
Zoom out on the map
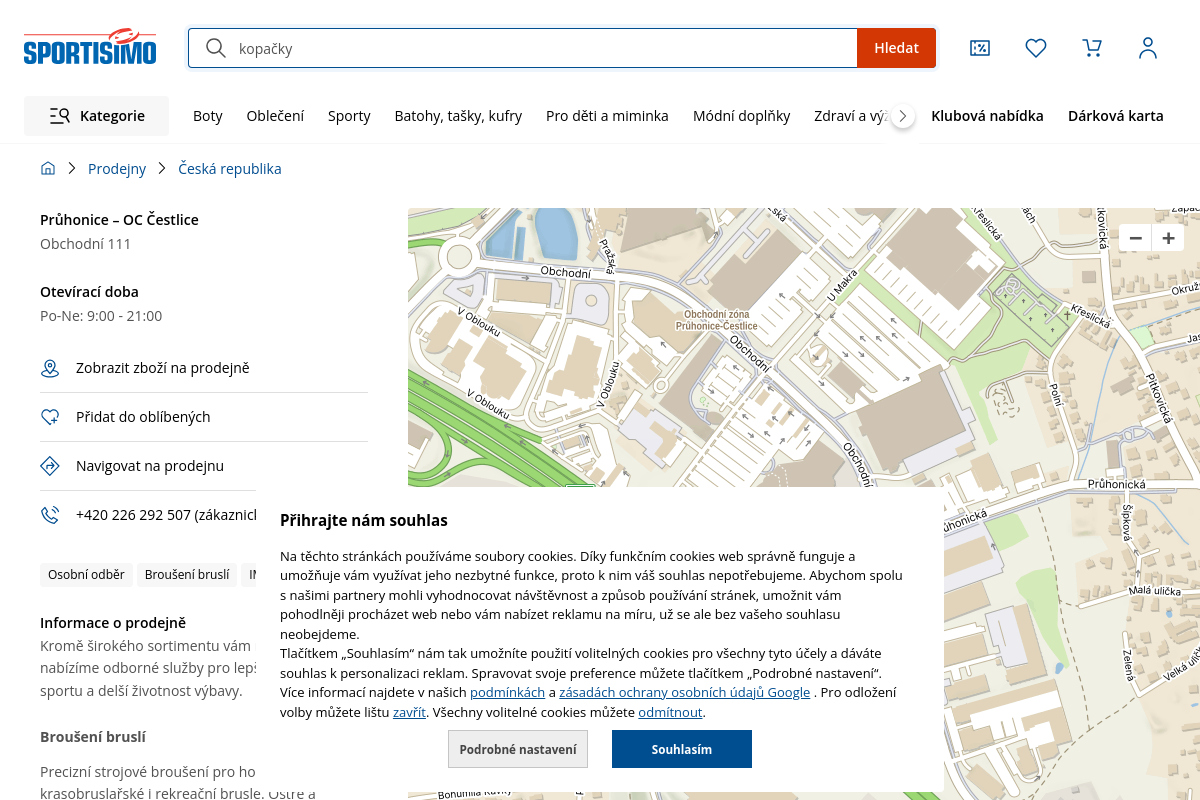(1135, 238)
